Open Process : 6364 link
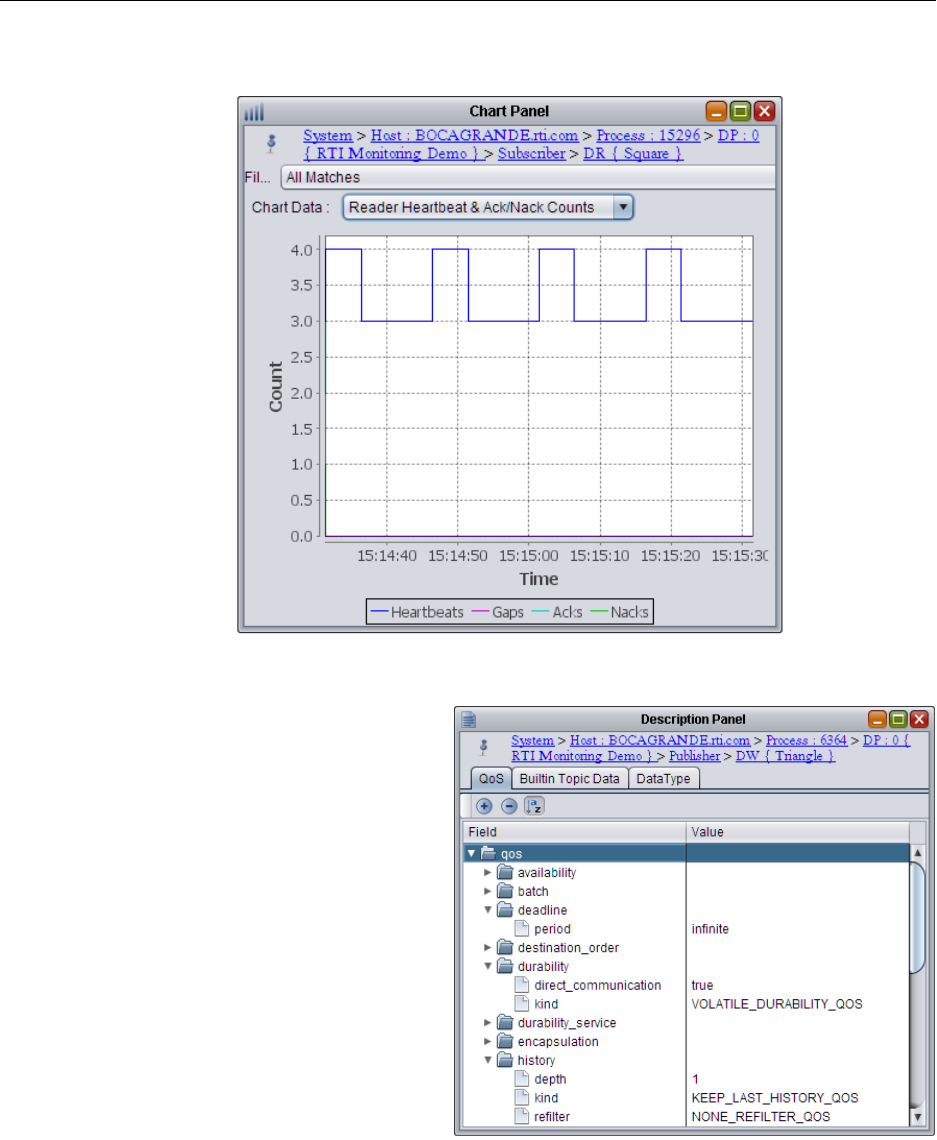Screen dimensions: 937x1140 807,740
